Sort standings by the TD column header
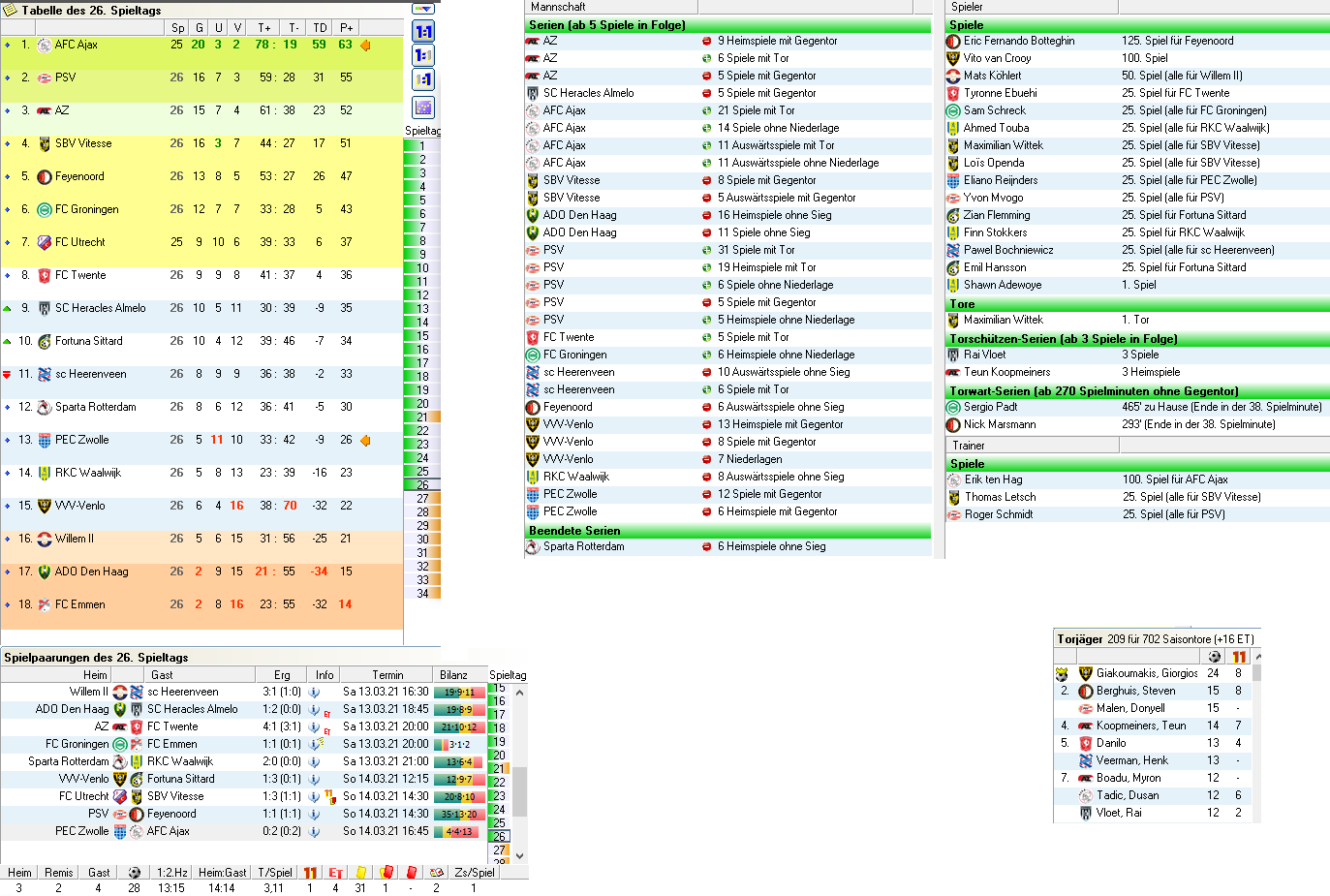This screenshot has width=1330, height=896. 320,28
